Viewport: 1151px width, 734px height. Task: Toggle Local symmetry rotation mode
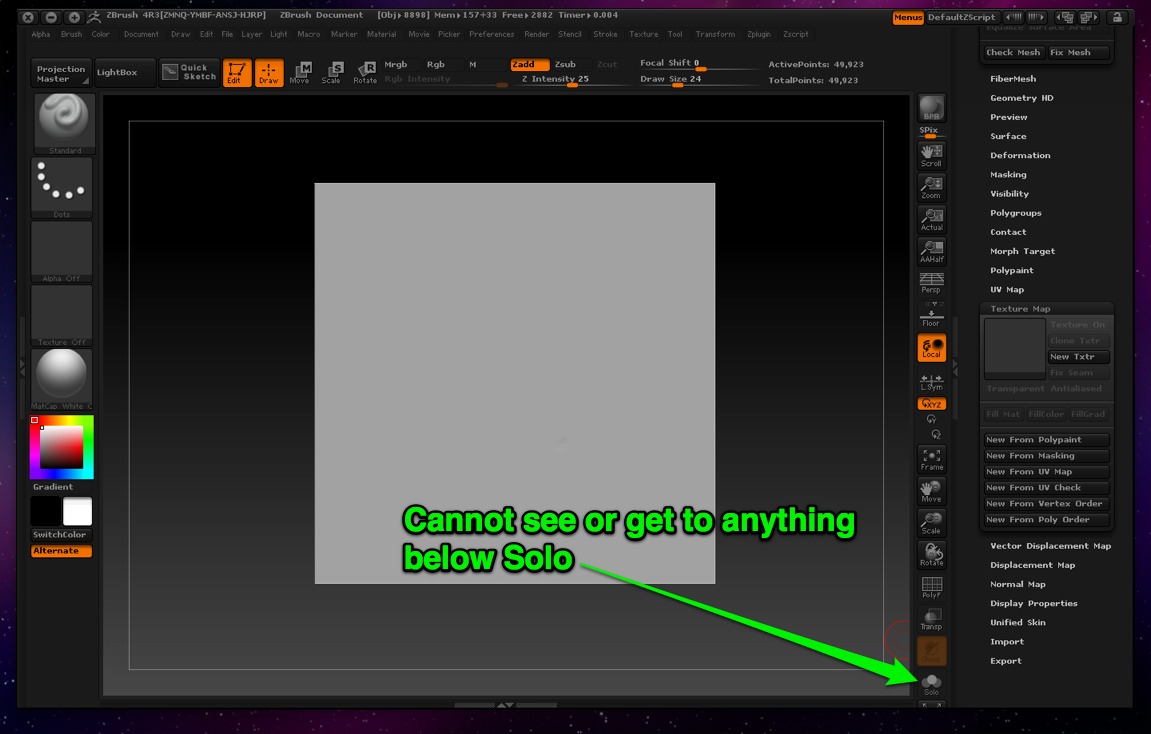point(932,348)
